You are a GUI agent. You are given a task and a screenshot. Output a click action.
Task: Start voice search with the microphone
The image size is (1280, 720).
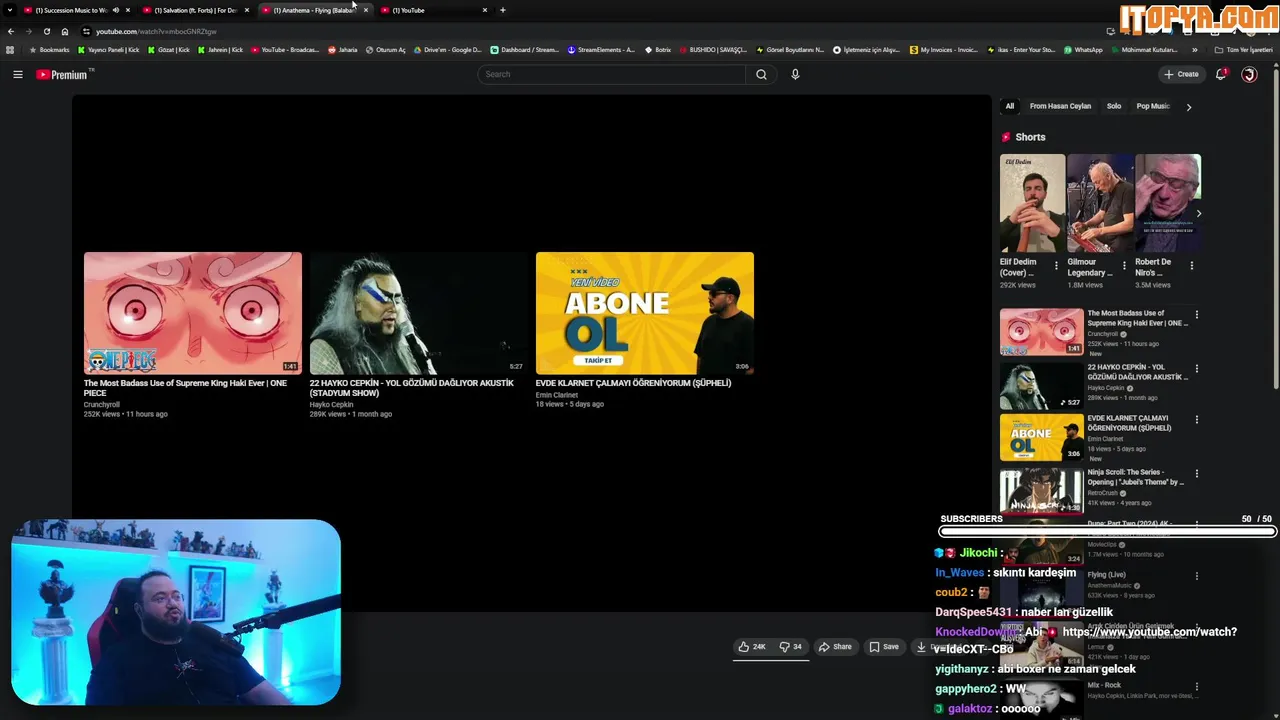click(x=795, y=74)
